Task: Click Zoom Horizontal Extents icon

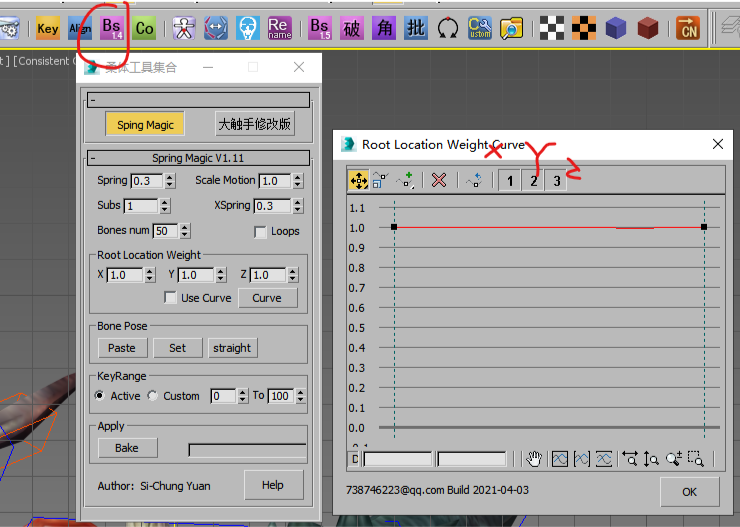Action: pyautogui.click(x=582, y=459)
